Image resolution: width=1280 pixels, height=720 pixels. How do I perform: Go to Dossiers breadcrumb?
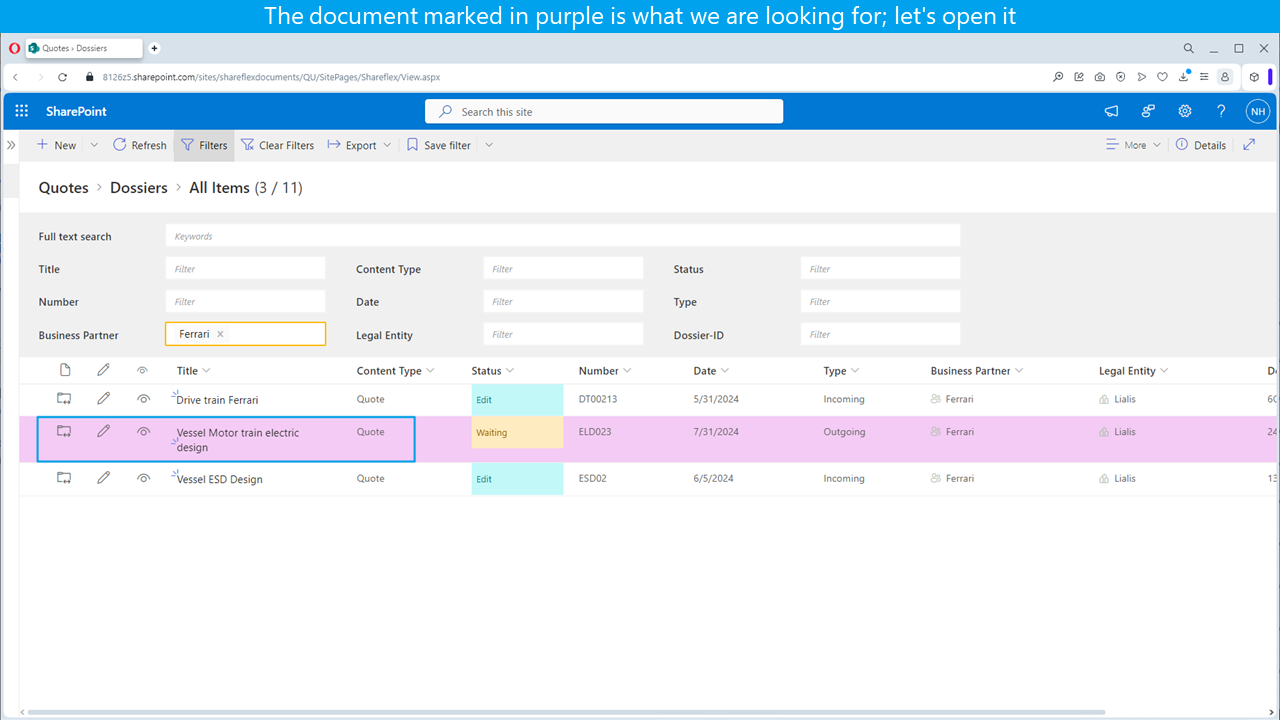pyautogui.click(x=139, y=188)
